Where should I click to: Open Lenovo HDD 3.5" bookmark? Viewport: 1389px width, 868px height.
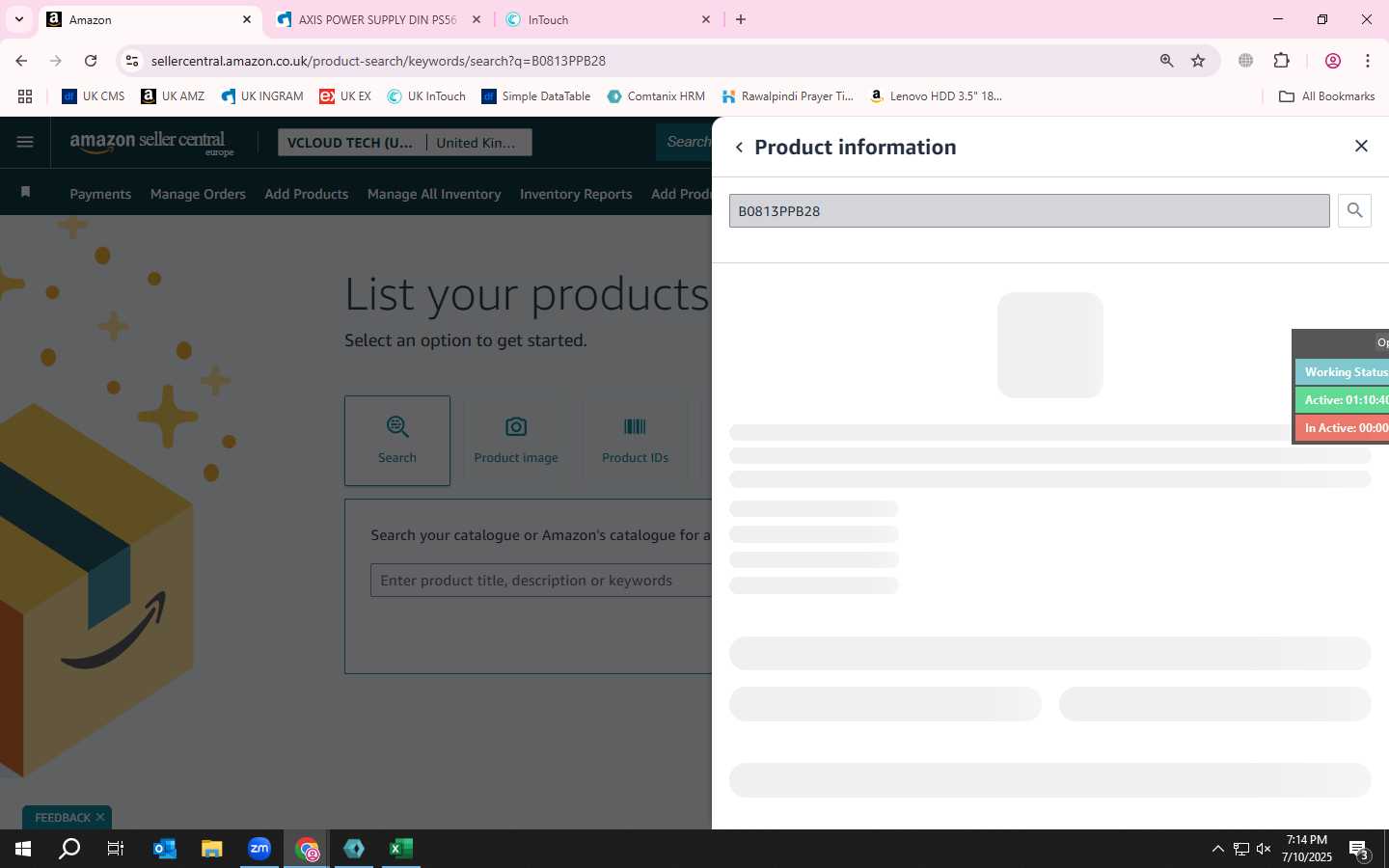point(936,96)
